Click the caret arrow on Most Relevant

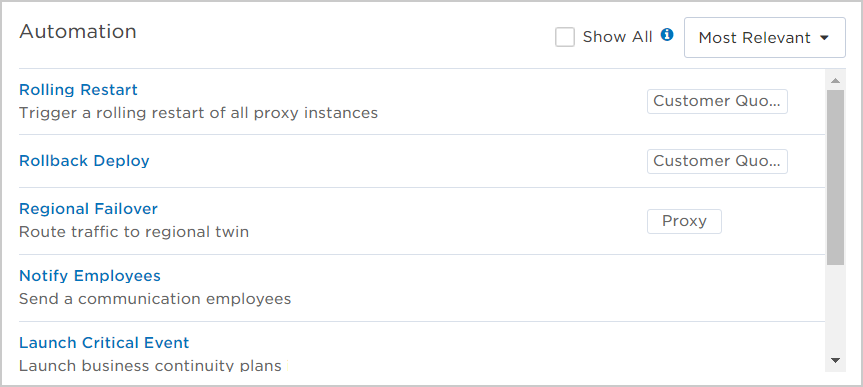pos(824,38)
